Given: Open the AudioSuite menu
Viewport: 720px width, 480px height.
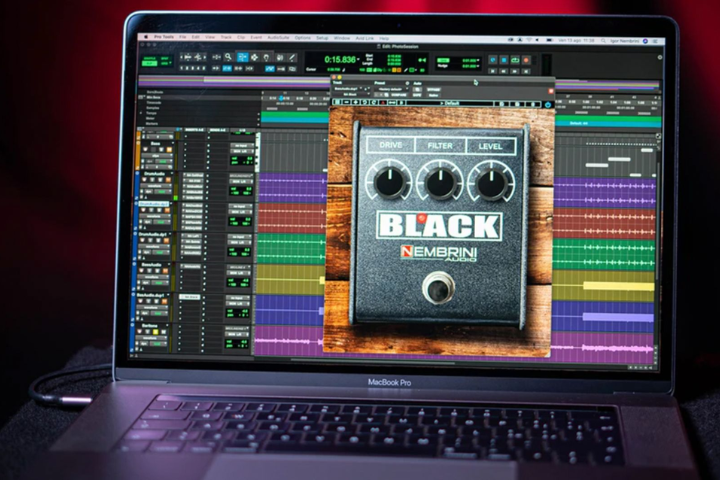Looking at the screenshot, I should [278, 38].
